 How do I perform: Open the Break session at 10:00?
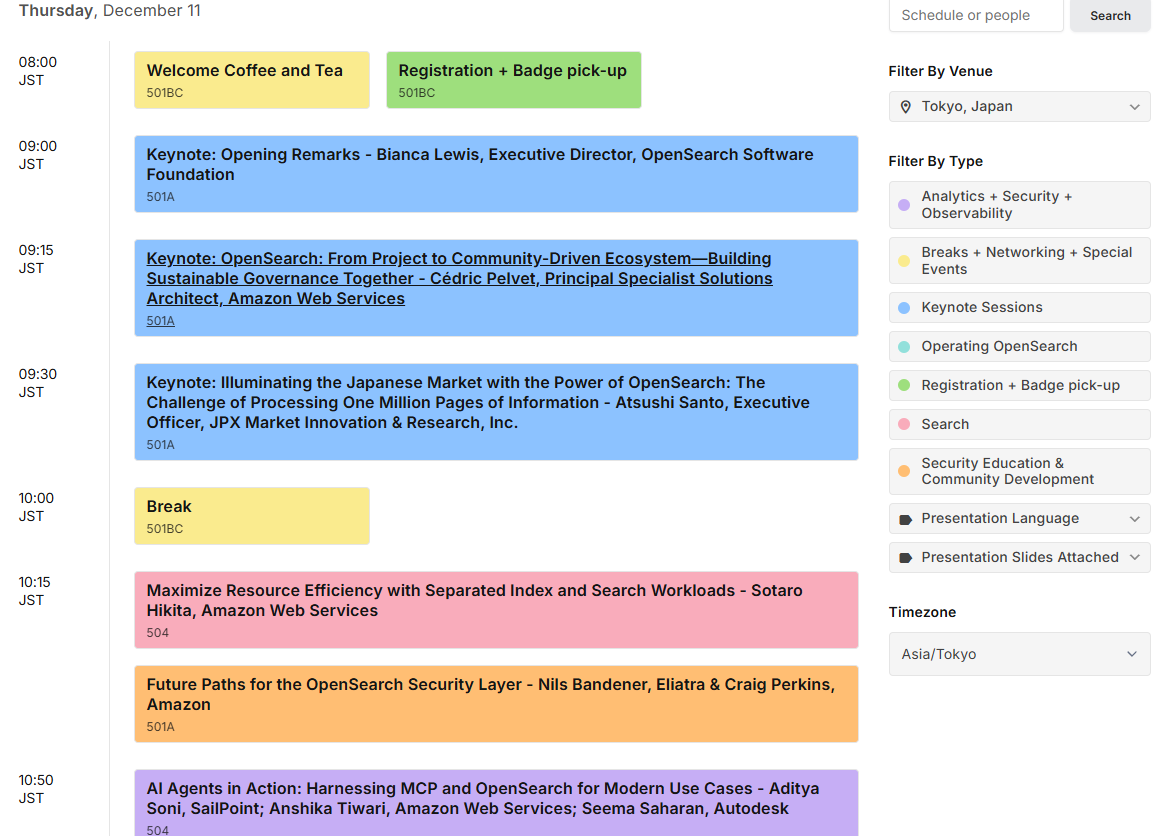pyautogui.click(x=252, y=516)
